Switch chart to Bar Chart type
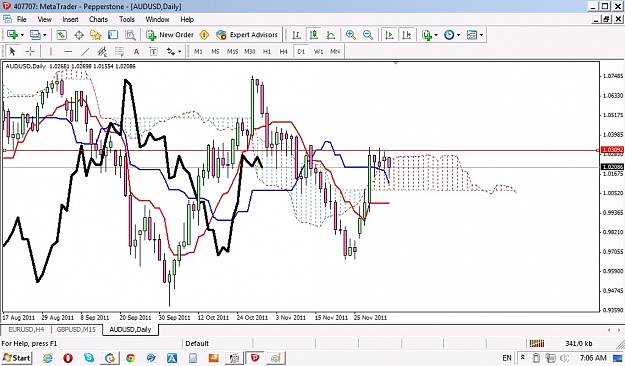625x366 pixels. 296,35
